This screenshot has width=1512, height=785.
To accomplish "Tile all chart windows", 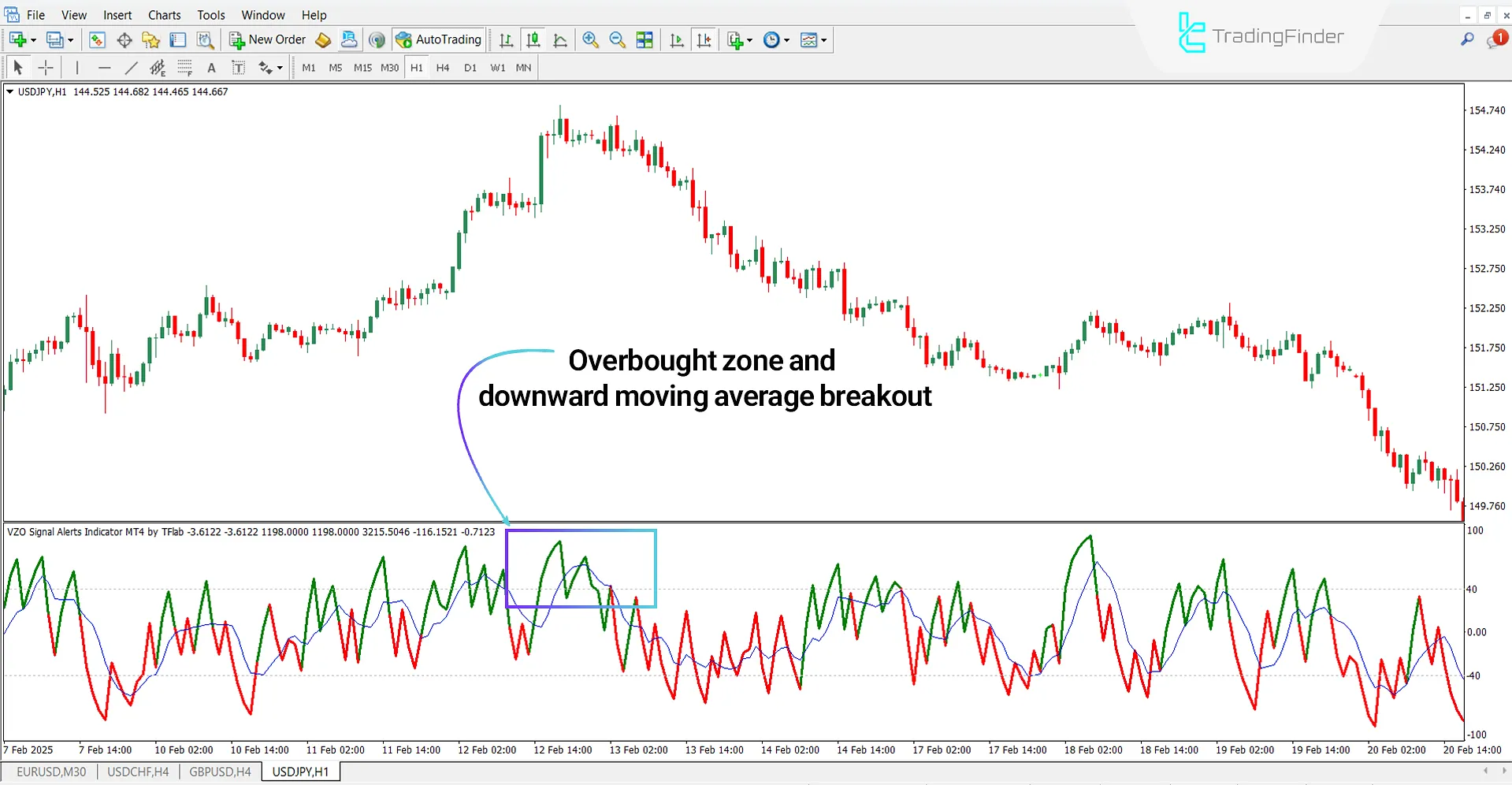I will (x=645, y=39).
